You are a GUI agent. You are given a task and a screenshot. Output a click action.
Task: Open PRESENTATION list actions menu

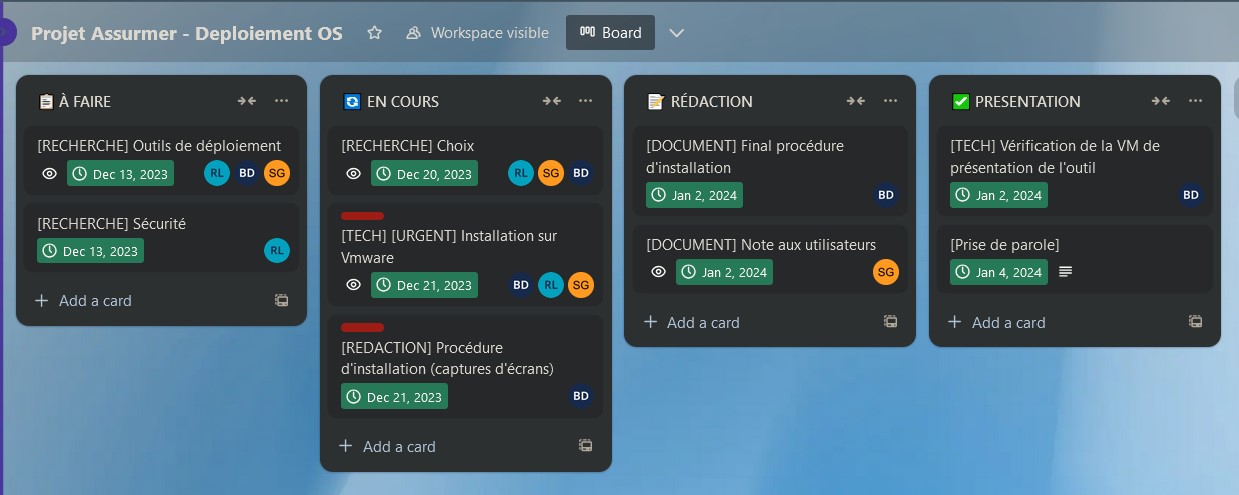pos(1195,101)
